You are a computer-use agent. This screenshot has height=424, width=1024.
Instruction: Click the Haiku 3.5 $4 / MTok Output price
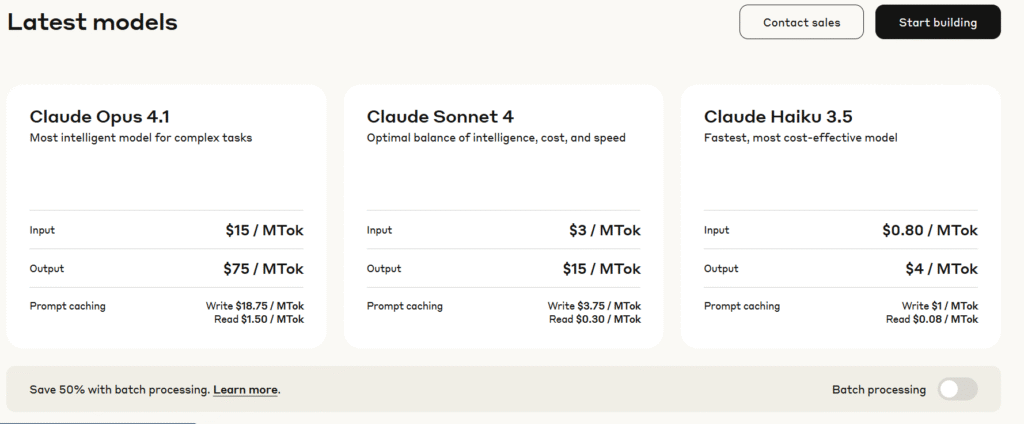pos(942,268)
